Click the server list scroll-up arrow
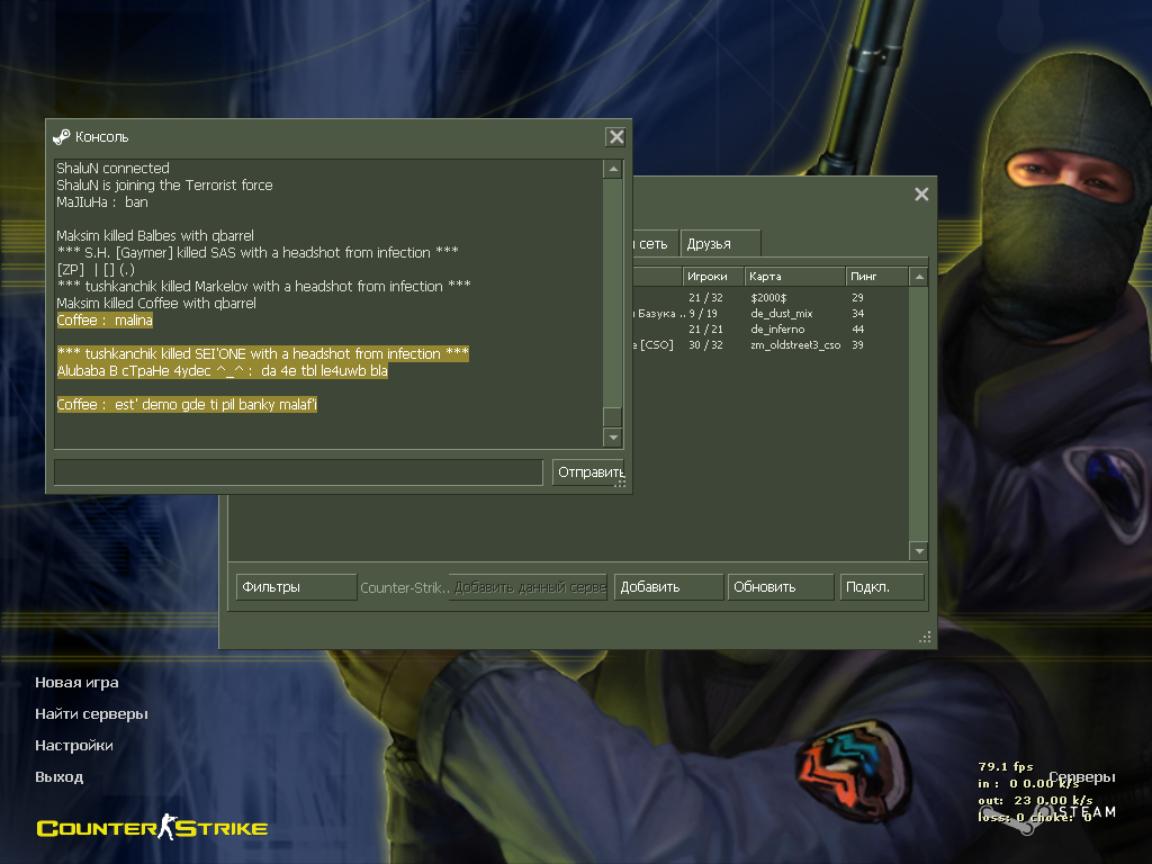 click(918, 276)
